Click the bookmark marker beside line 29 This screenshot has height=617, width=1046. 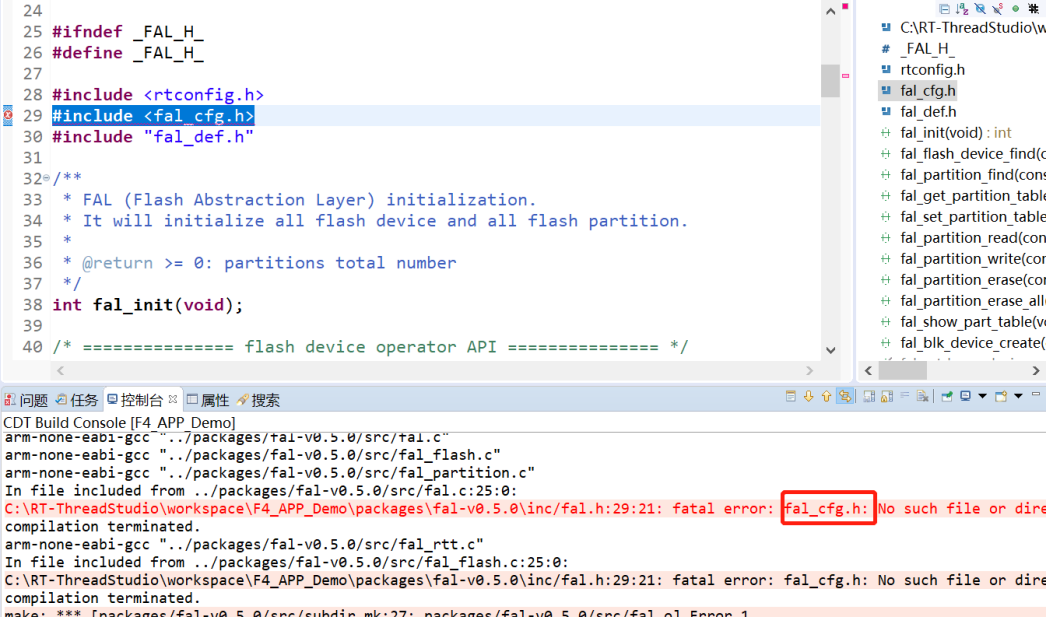(x=6, y=115)
